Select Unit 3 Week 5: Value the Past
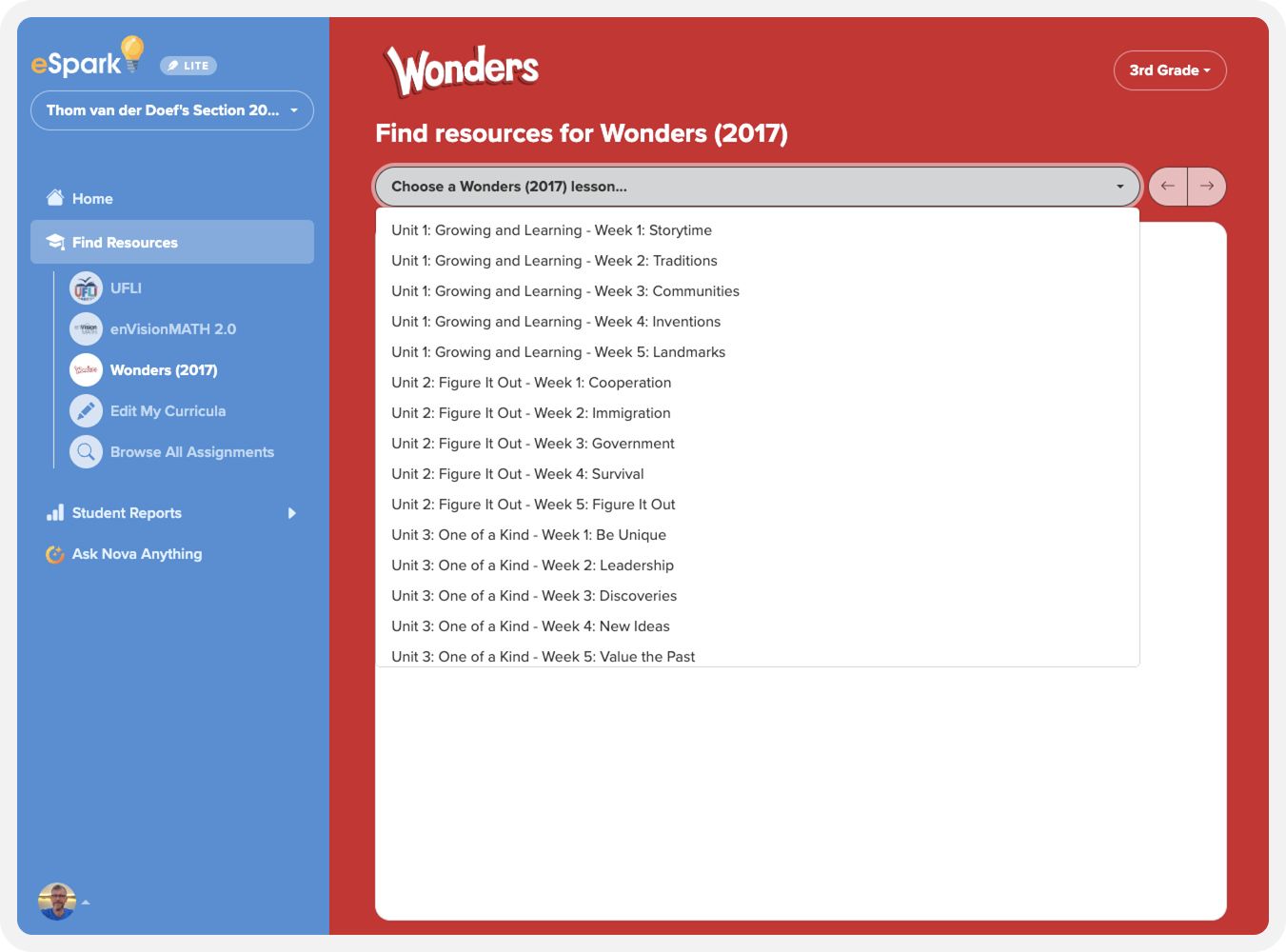The image size is (1286, 952). [x=758, y=655]
